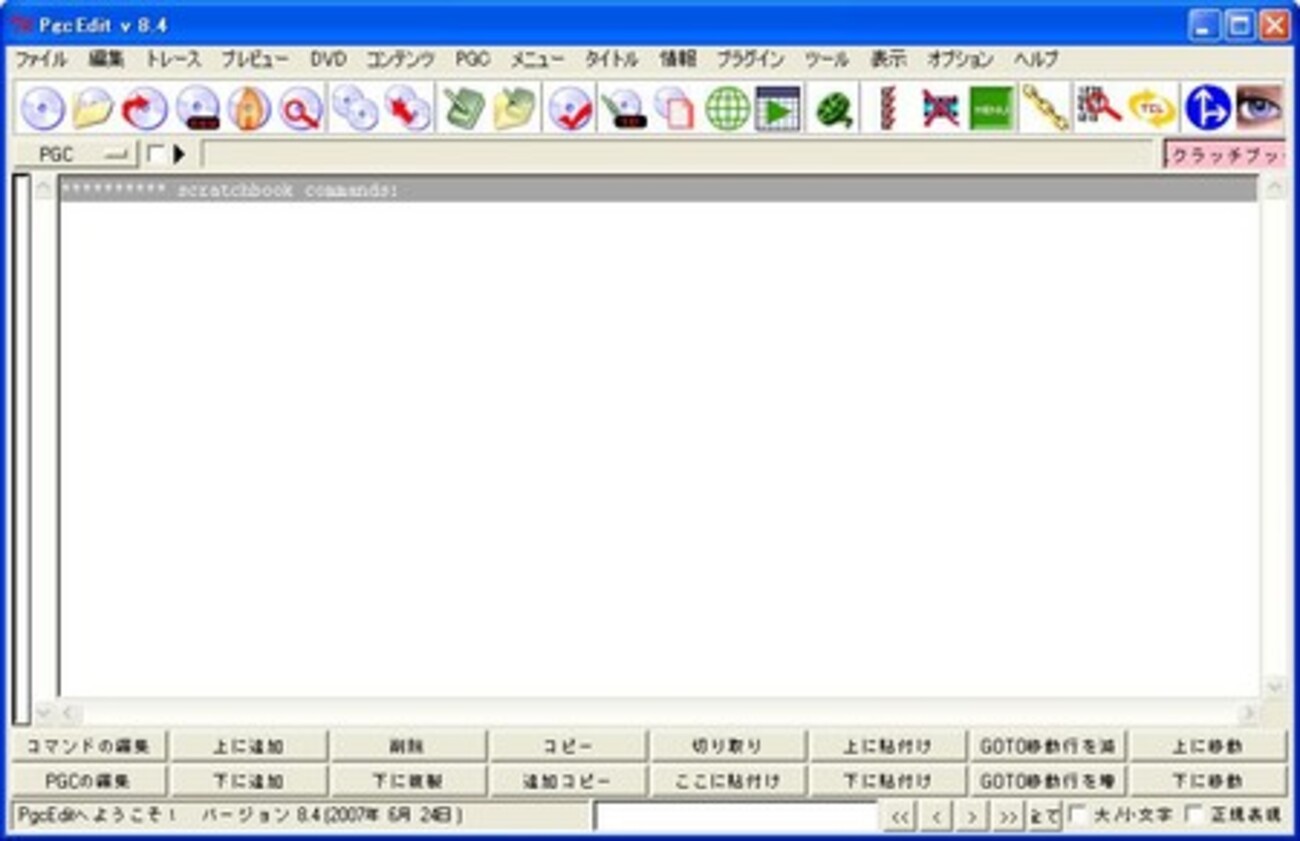Click the green MENU square icon
Viewport: 1300px width, 841px height.
[x=991, y=108]
